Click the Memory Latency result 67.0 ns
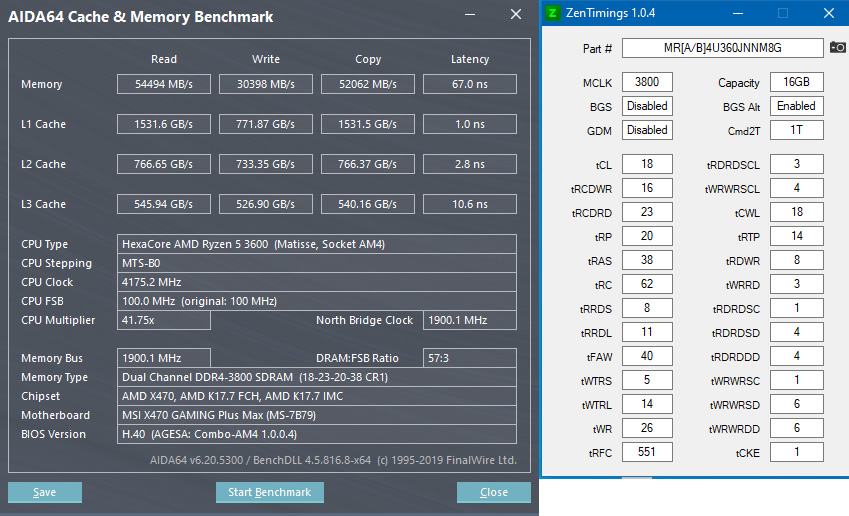The height and width of the screenshot is (516, 849). 470,84
